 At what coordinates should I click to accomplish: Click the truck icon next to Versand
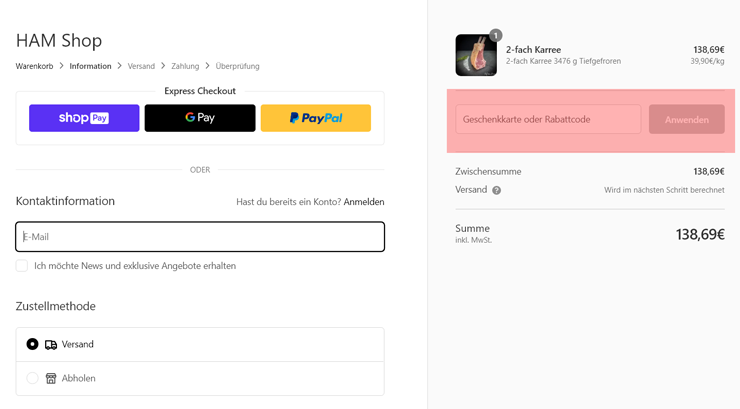51,345
